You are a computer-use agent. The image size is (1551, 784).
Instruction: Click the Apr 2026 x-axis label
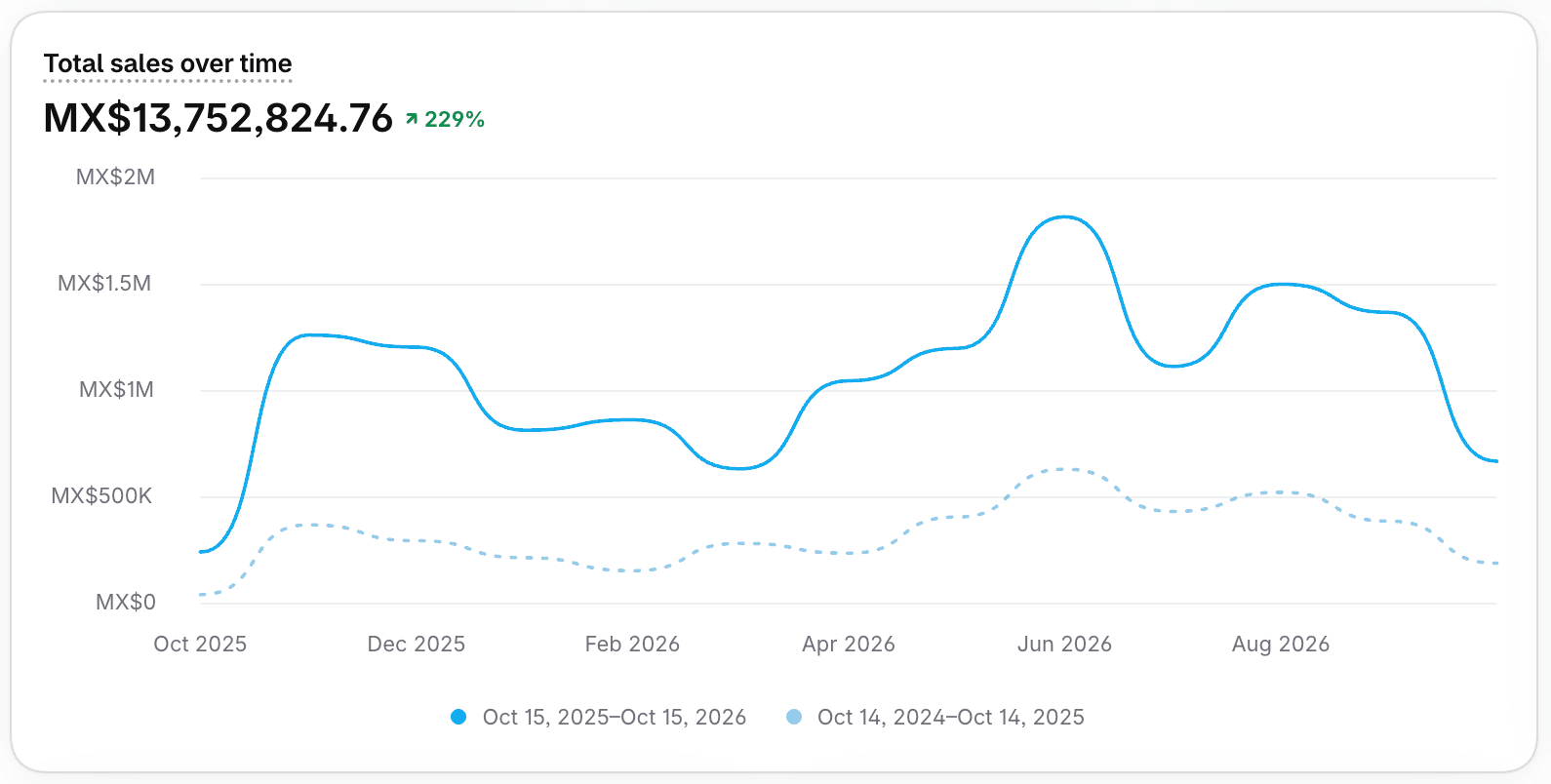tap(849, 645)
